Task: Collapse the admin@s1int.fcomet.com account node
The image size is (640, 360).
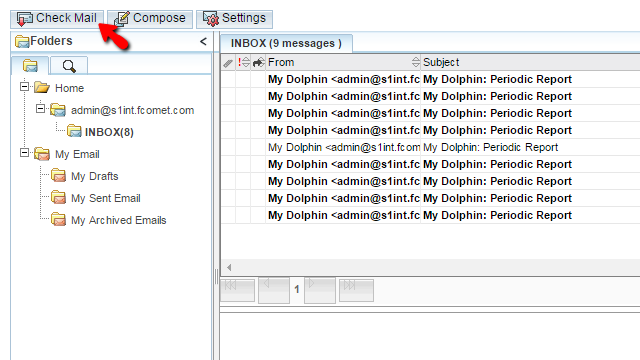Action: point(40,109)
